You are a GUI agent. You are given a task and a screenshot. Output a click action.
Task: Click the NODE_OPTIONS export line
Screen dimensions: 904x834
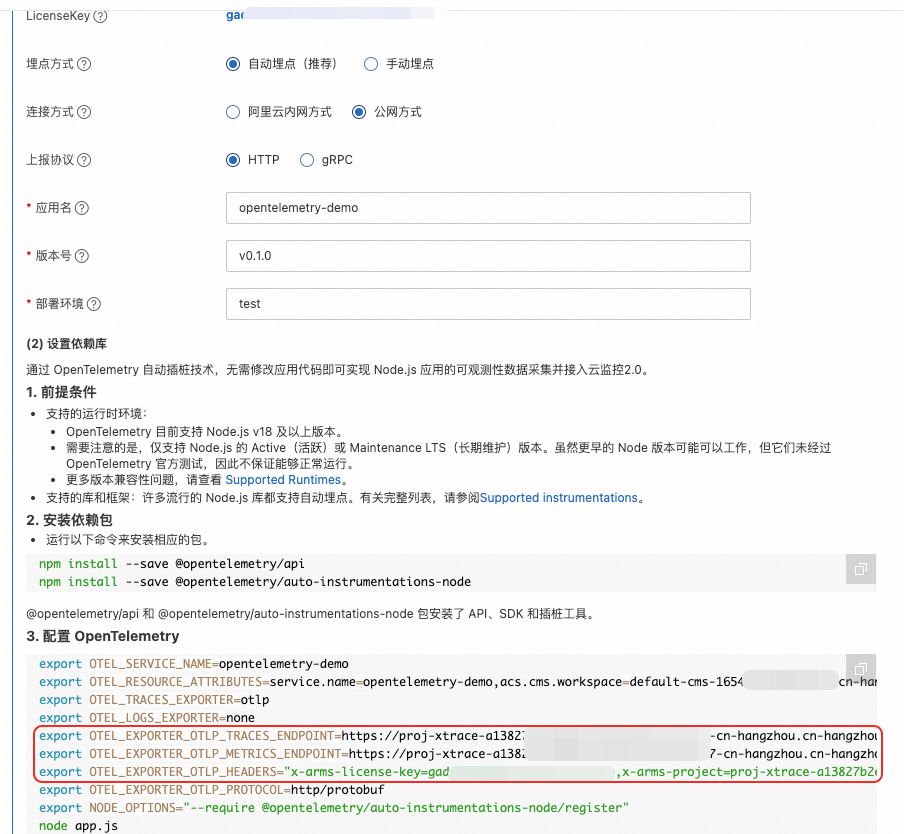pos(334,808)
